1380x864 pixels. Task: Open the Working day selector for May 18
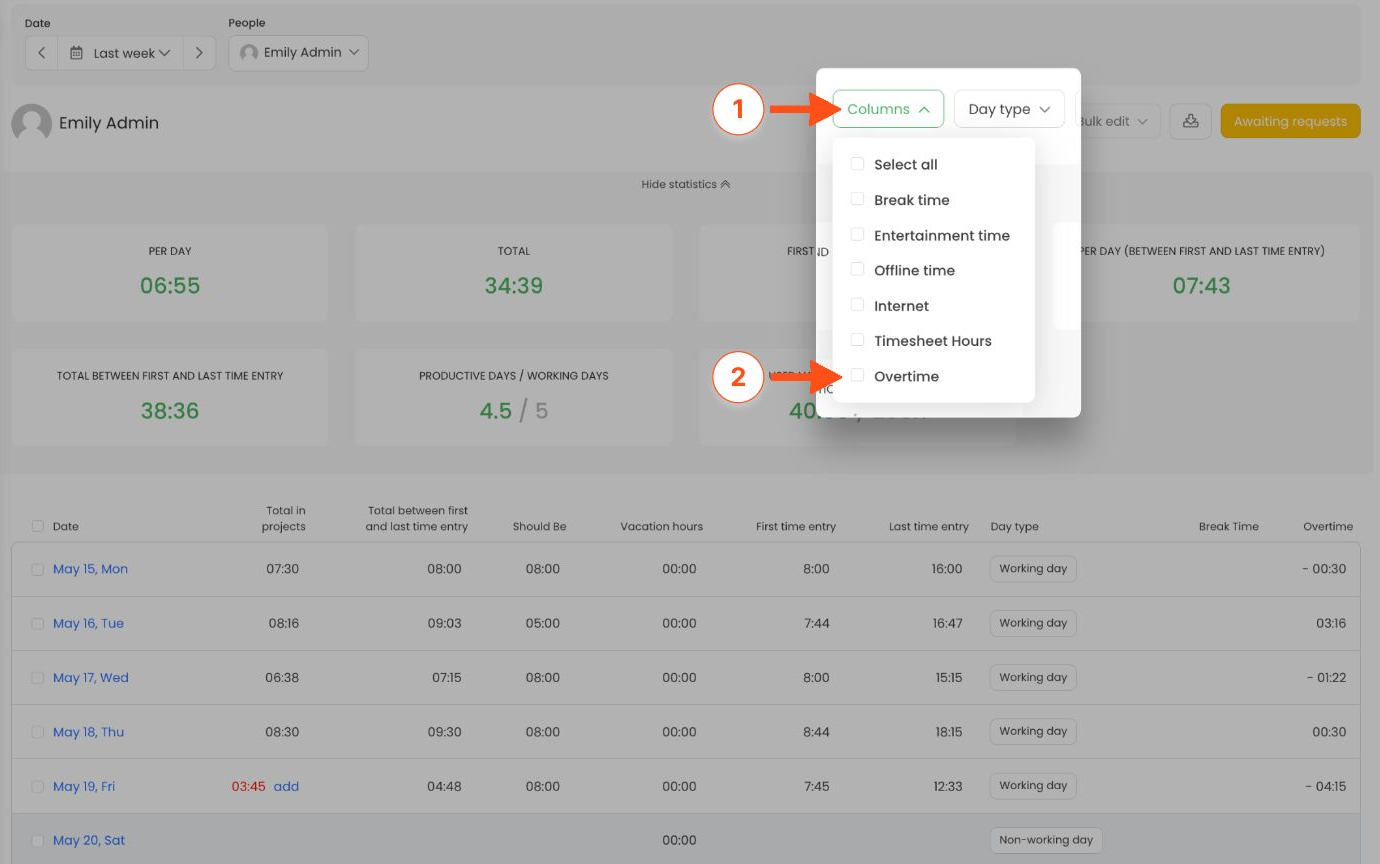tap(1033, 732)
